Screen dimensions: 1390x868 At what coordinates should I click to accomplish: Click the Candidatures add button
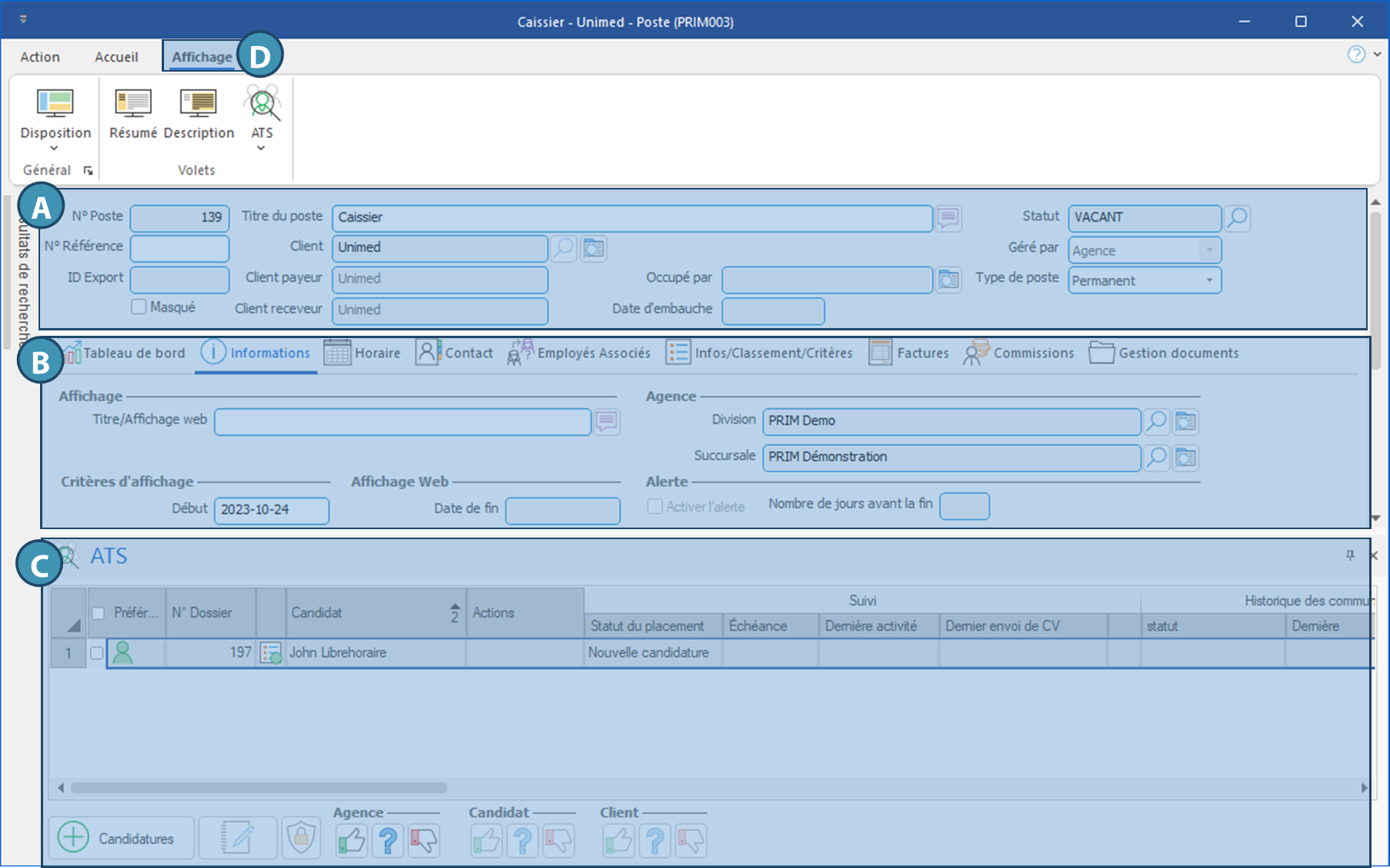121,838
